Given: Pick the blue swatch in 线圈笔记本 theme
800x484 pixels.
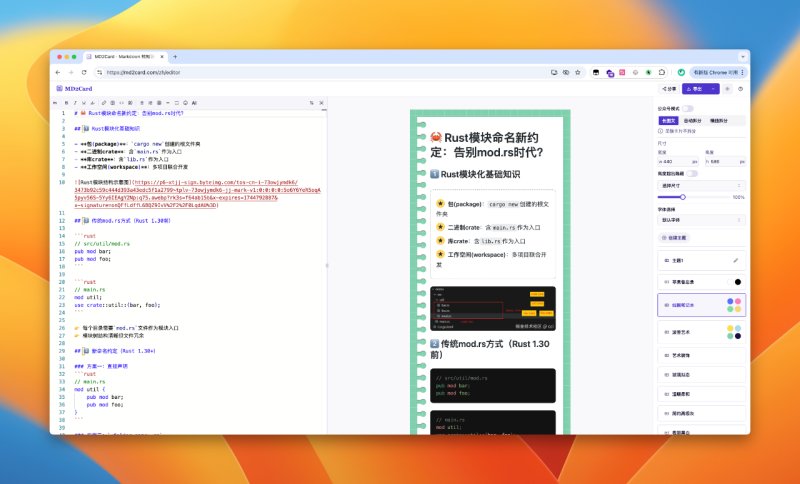Looking at the screenshot, I should point(730,301).
